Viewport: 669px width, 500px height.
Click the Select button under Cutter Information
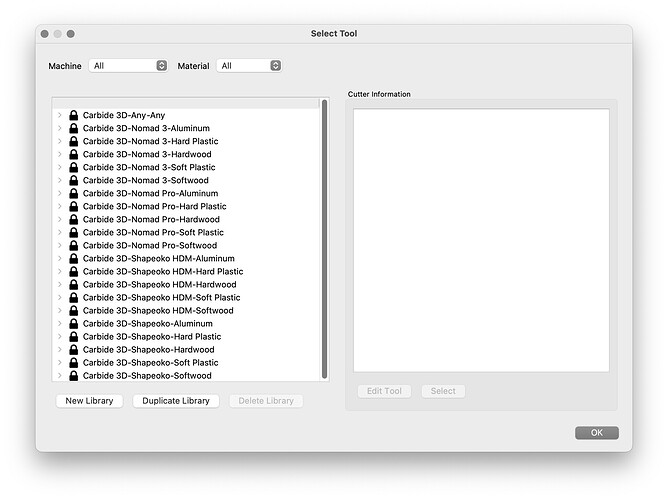443,391
